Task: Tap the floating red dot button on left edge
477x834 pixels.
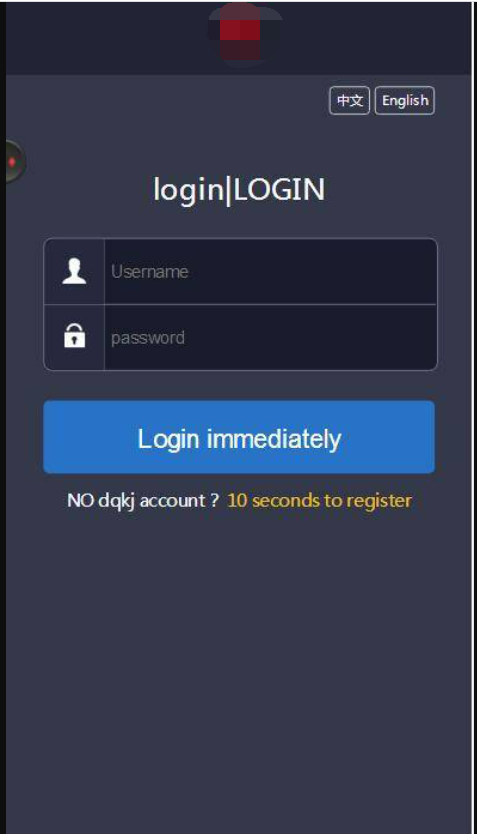Action: point(15,162)
